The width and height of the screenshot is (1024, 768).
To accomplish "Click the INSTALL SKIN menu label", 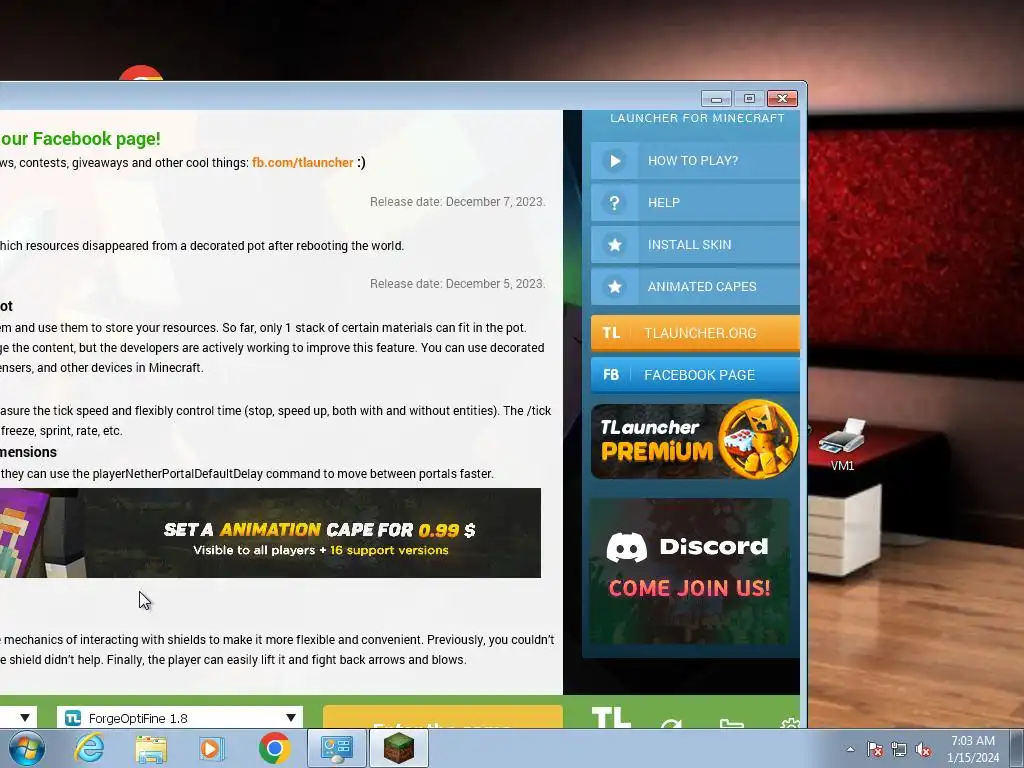I will click(689, 245).
